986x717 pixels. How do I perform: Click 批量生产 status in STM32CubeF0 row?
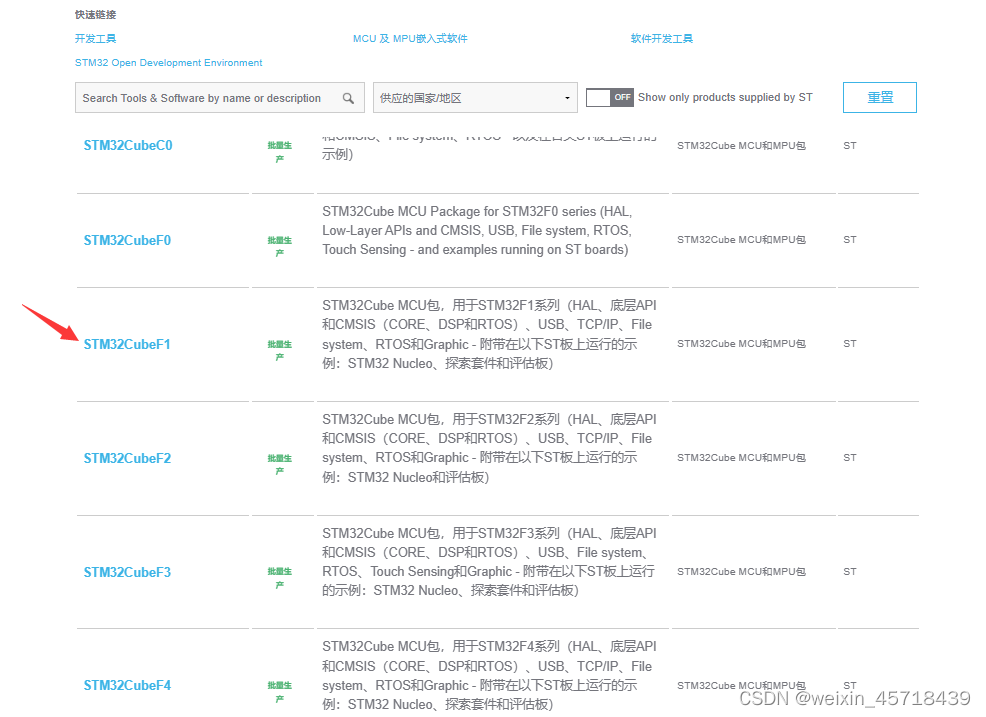[x=280, y=246]
